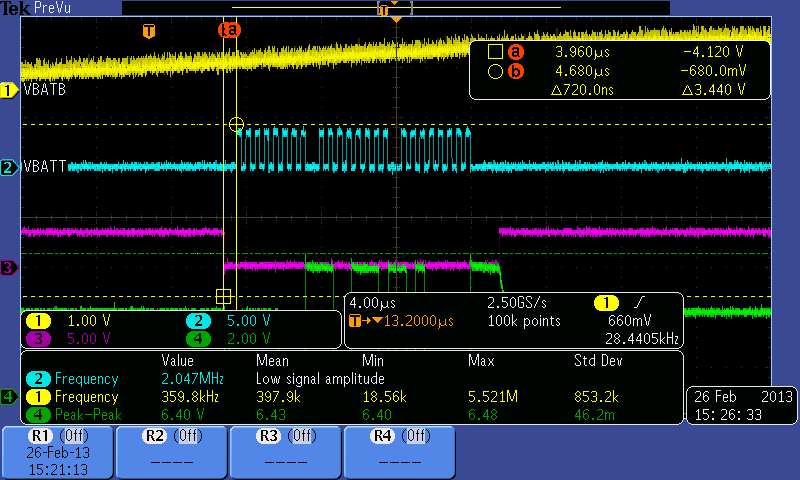The width and height of the screenshot is (800, 480).
Task: Click channel 1 badge beside Frequency measurement
Action: point(38,396)
